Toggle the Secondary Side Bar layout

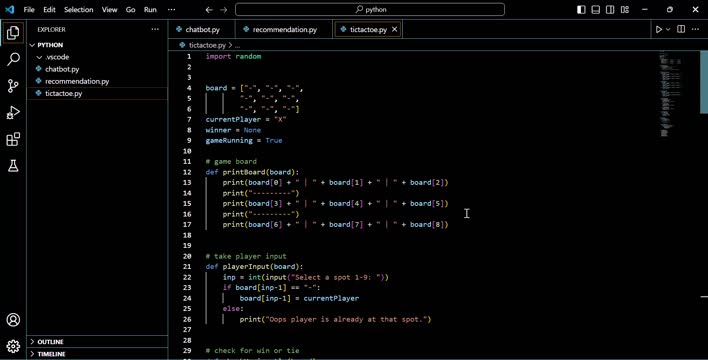click(610, 9)
